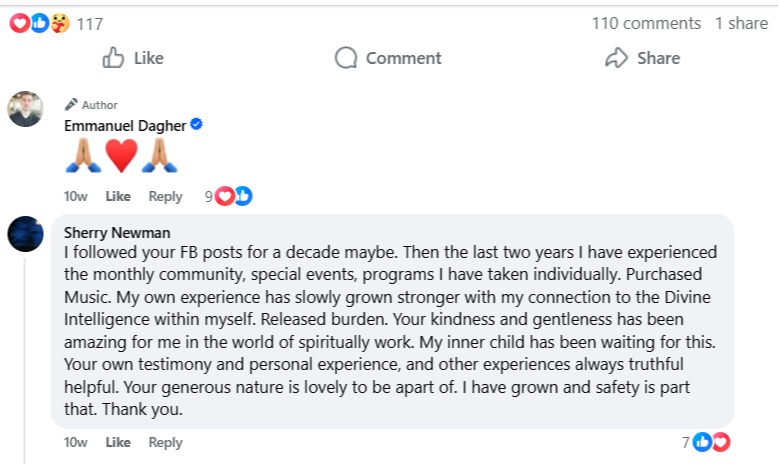Click reaction icons on Sherry Newman's comment

[x=711, y=441]
